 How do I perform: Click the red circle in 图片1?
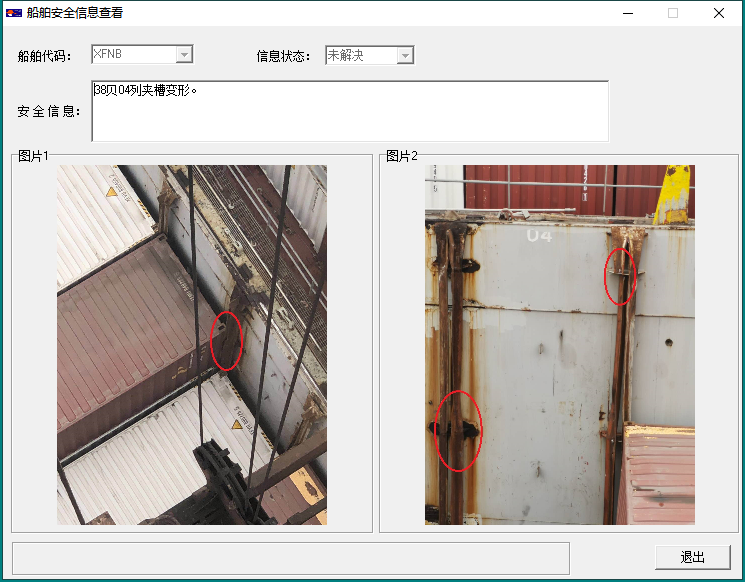[x=227, y=341]
